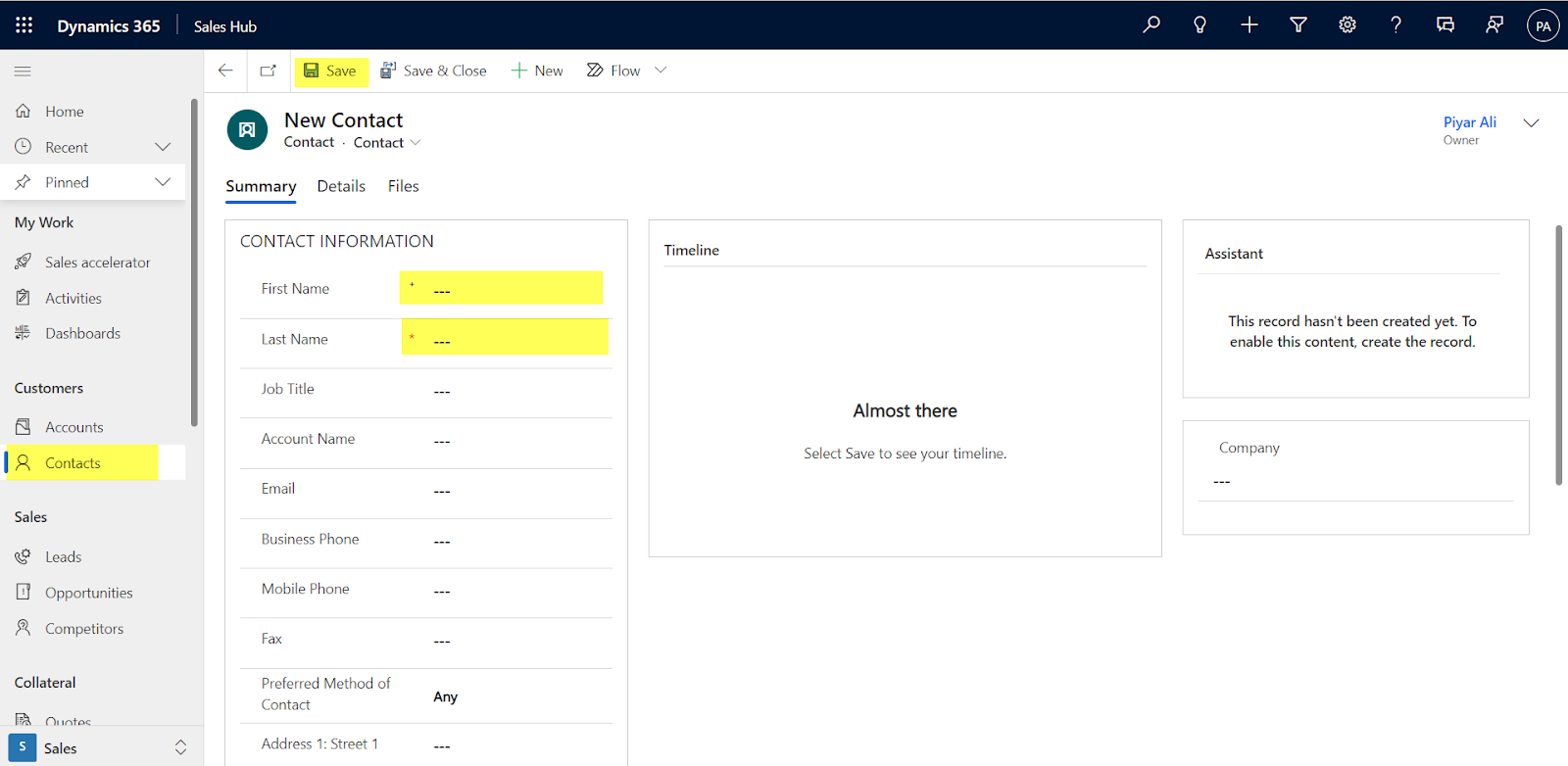Switch to the Details tab
The image size is (1568, 766).
(341, 186)
